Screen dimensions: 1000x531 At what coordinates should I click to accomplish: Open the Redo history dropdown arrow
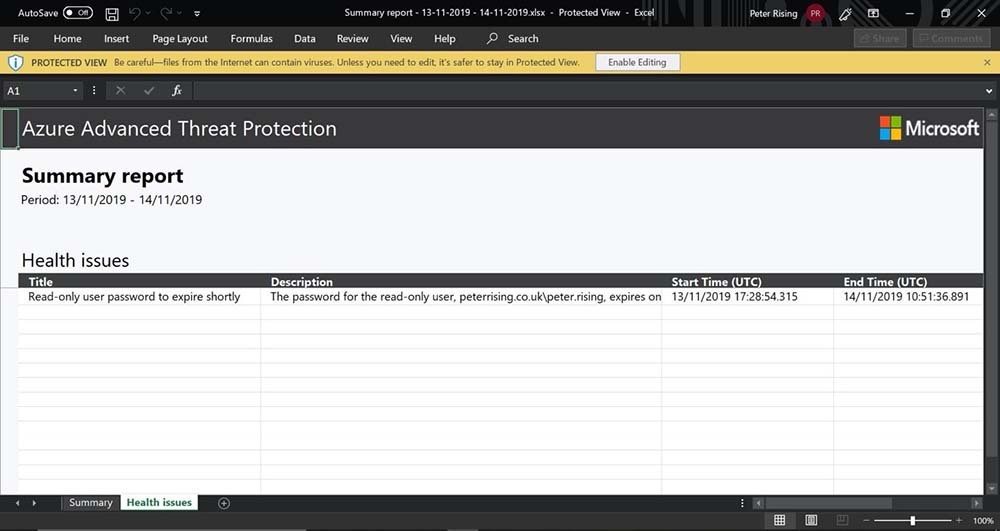coord(180,13)
